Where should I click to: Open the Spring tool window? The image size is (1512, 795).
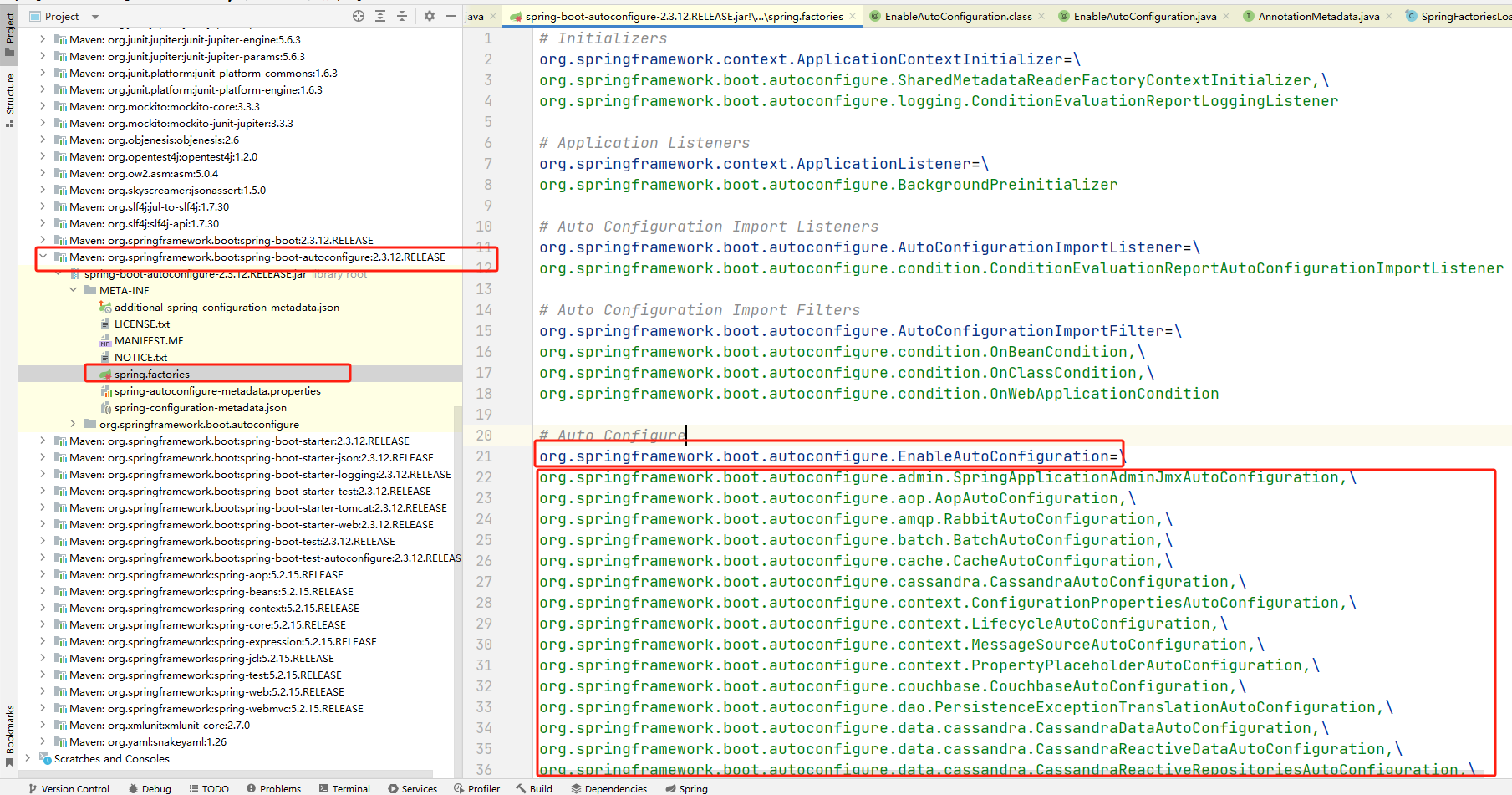686,788
